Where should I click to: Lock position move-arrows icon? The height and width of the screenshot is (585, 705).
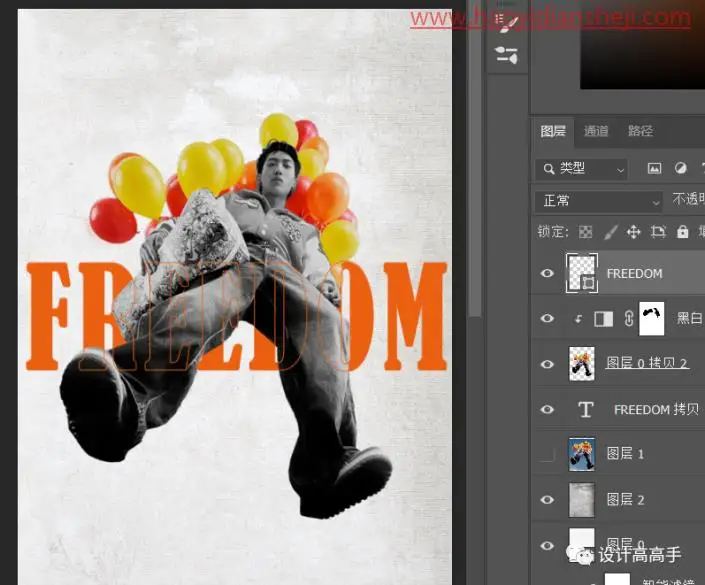point(634,232)
